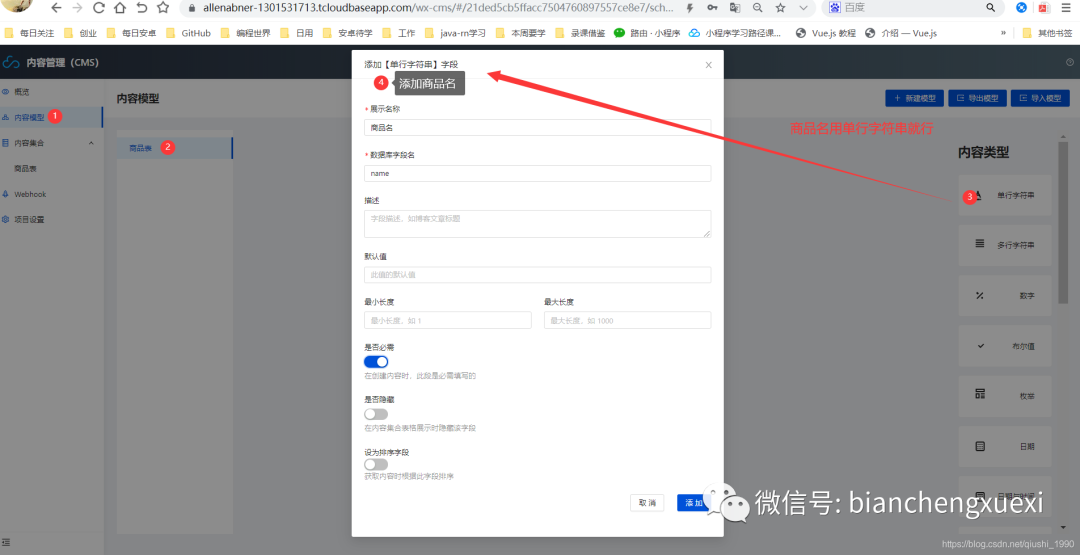Viewport: 1080px width, 555px height.
Task: Open the java-rn学习 bookmark folder
Action: [x=457, y=32]
